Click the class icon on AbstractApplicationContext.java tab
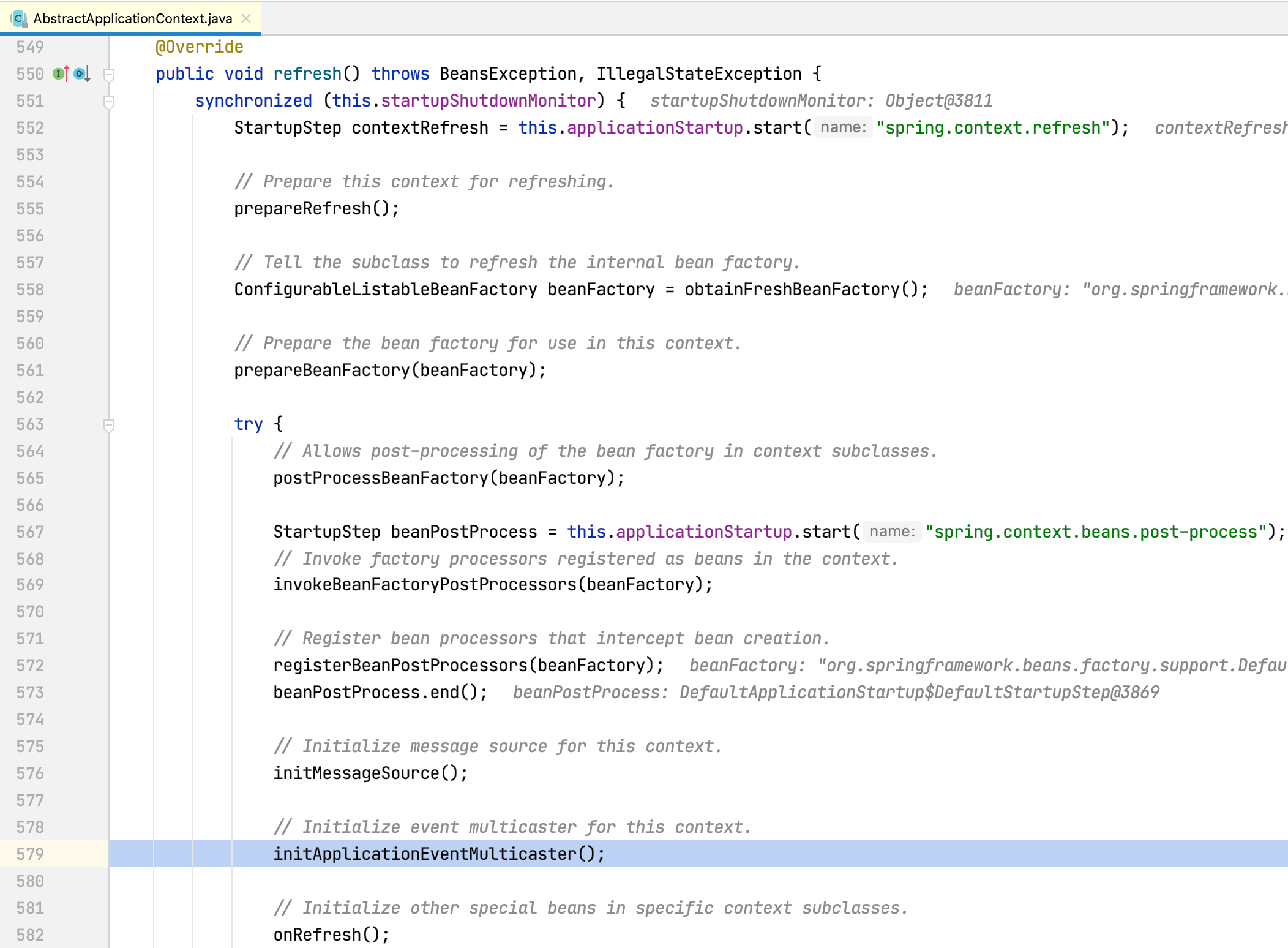Screen dimensions: 1288x948 point(18,18)
